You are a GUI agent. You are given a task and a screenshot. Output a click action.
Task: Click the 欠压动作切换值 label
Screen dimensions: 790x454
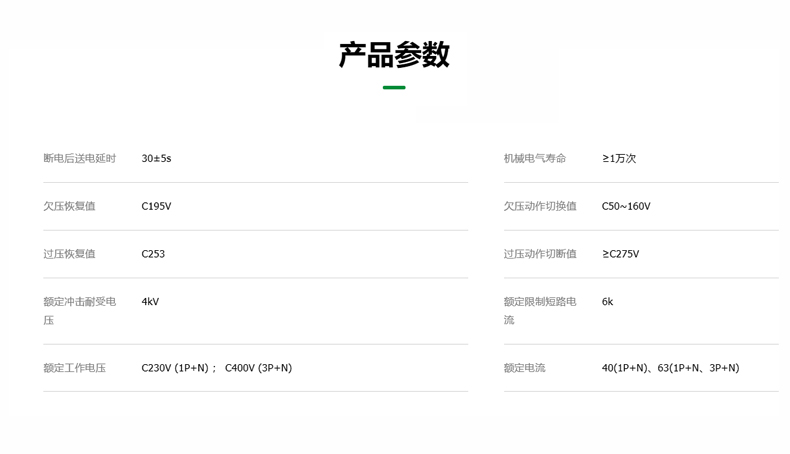(540, 206)
